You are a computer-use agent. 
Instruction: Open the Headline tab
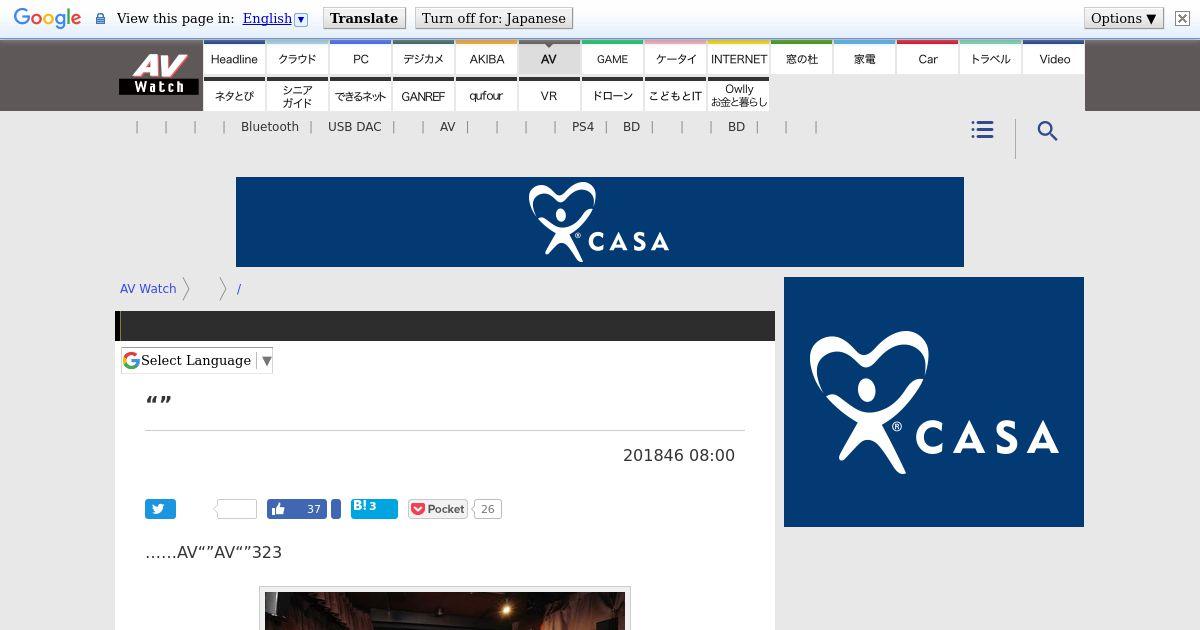tap(234, 58)
